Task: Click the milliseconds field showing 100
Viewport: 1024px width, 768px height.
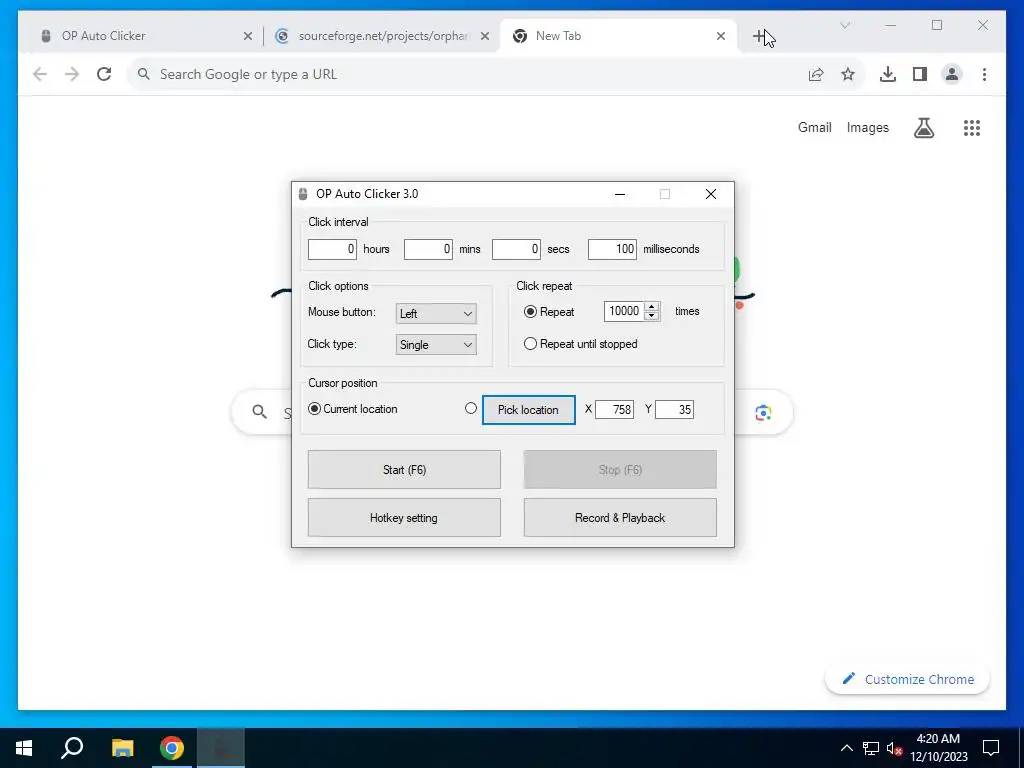Action: click(x=612, y=249)
